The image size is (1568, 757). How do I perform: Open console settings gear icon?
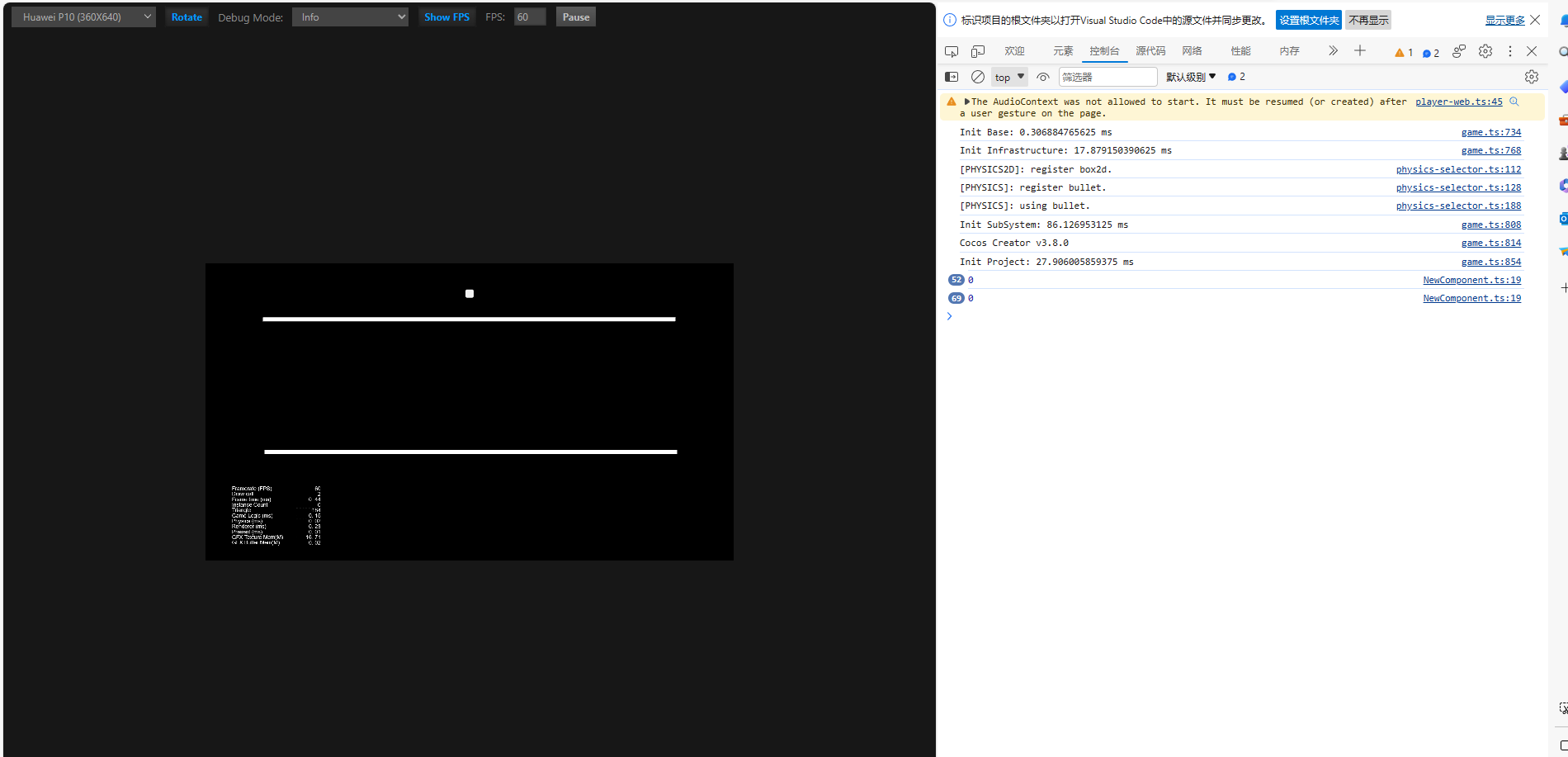pos(1532,77)
